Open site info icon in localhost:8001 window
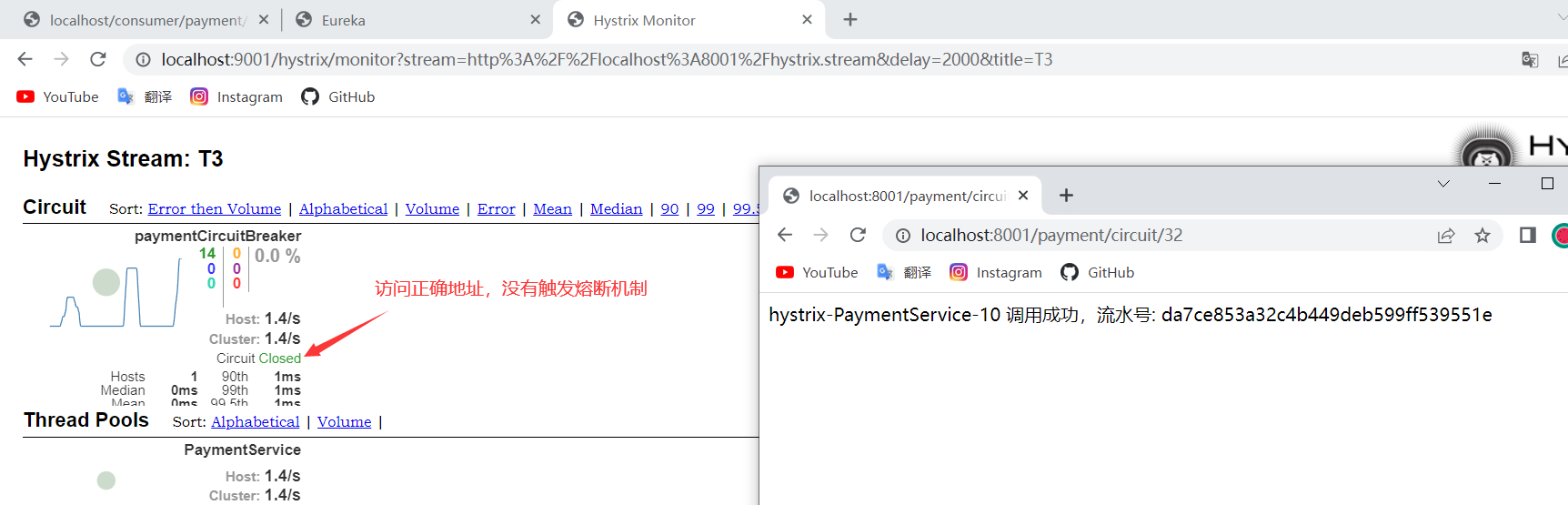 point(903,236)
